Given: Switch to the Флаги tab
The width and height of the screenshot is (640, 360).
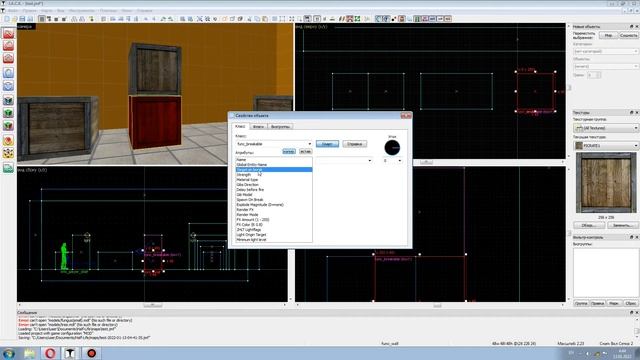Looking at the screenshot, I should coord(258,127).
